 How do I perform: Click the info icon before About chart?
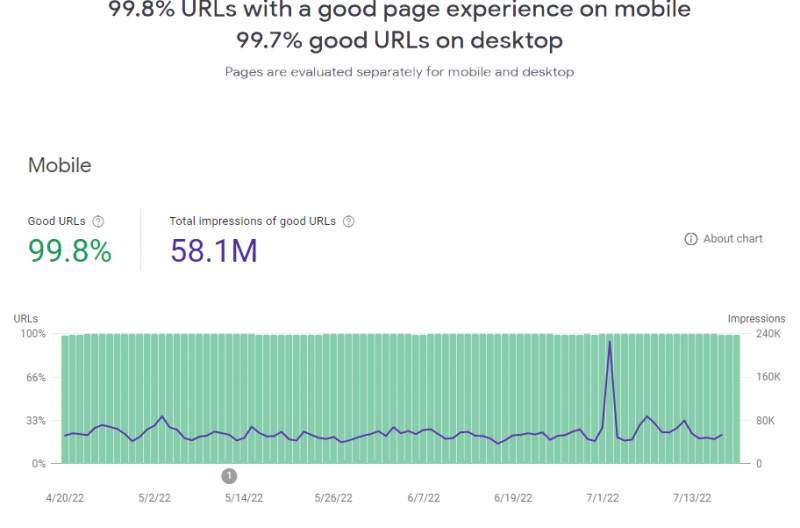[x=690, y=239]
